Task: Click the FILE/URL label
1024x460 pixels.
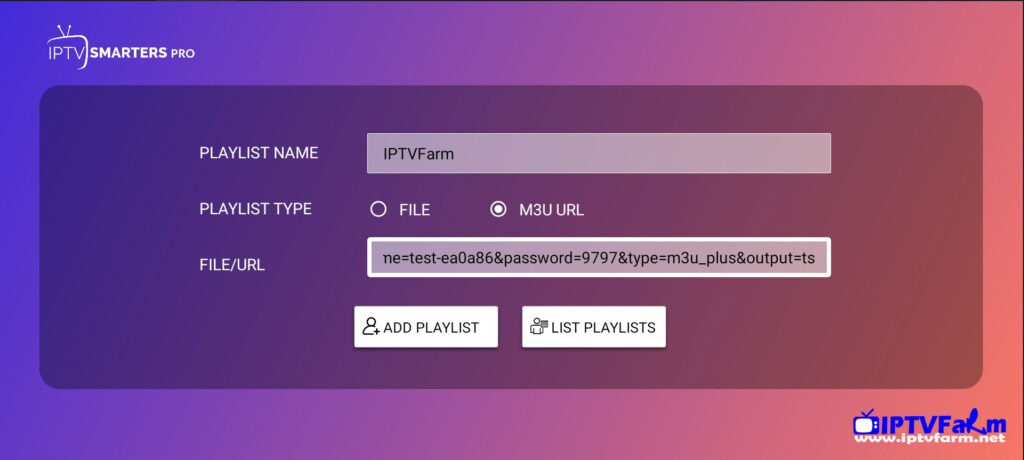Action: [232, 265]
